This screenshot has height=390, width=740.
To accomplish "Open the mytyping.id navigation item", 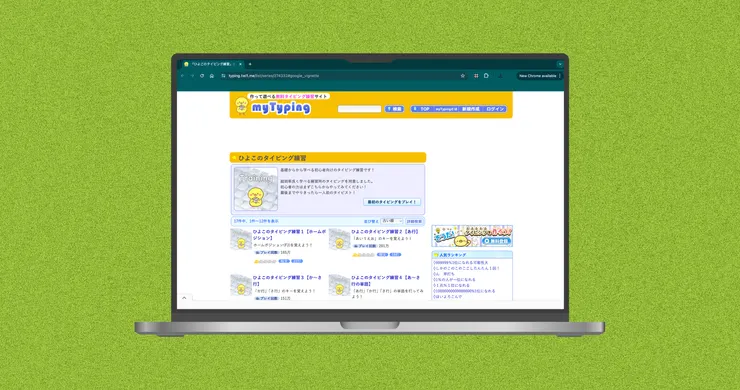I will pyautogui.click(x=446, y=109).
